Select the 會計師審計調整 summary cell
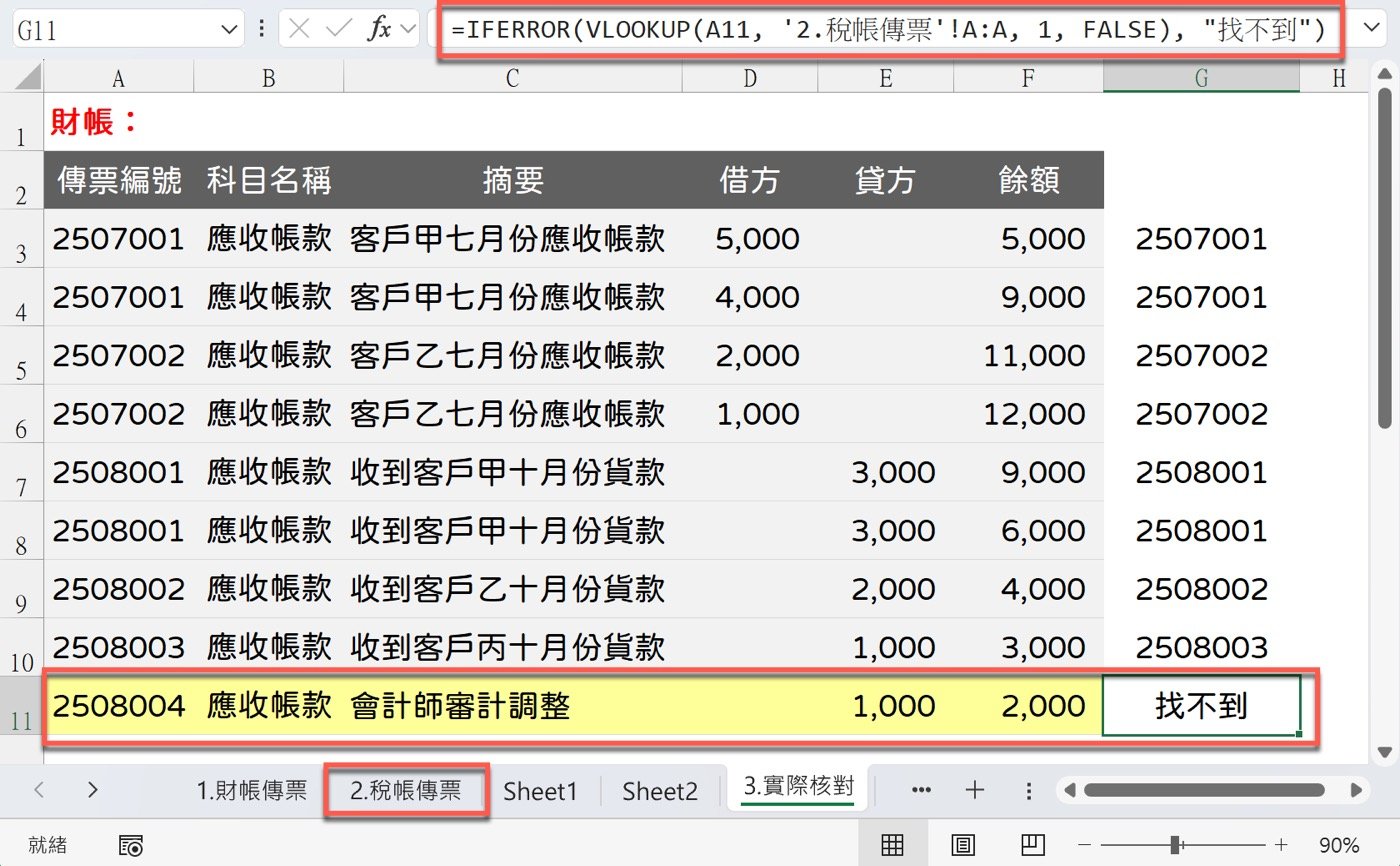Screen dimensions: 1400x866 click(x=512, y=707)
